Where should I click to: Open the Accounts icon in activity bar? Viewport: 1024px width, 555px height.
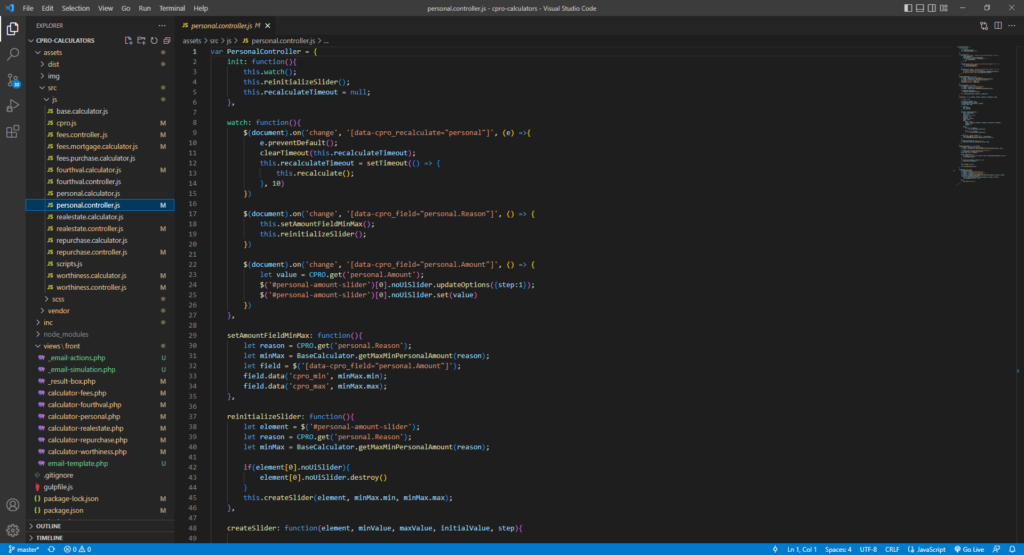pos(12,505)
